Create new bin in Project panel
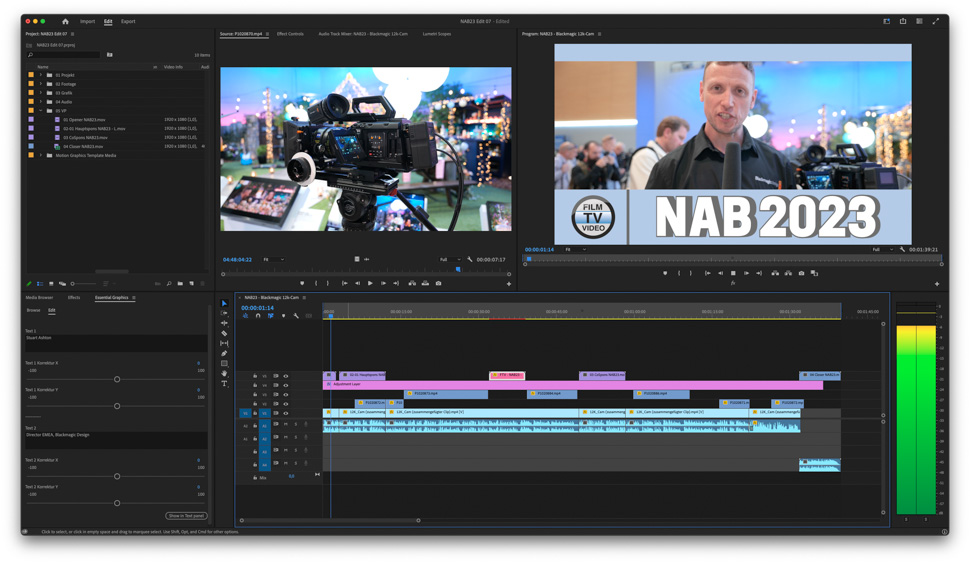Image resolution: width=970 pixels, height=563 pixels. [x=180, y=283]
